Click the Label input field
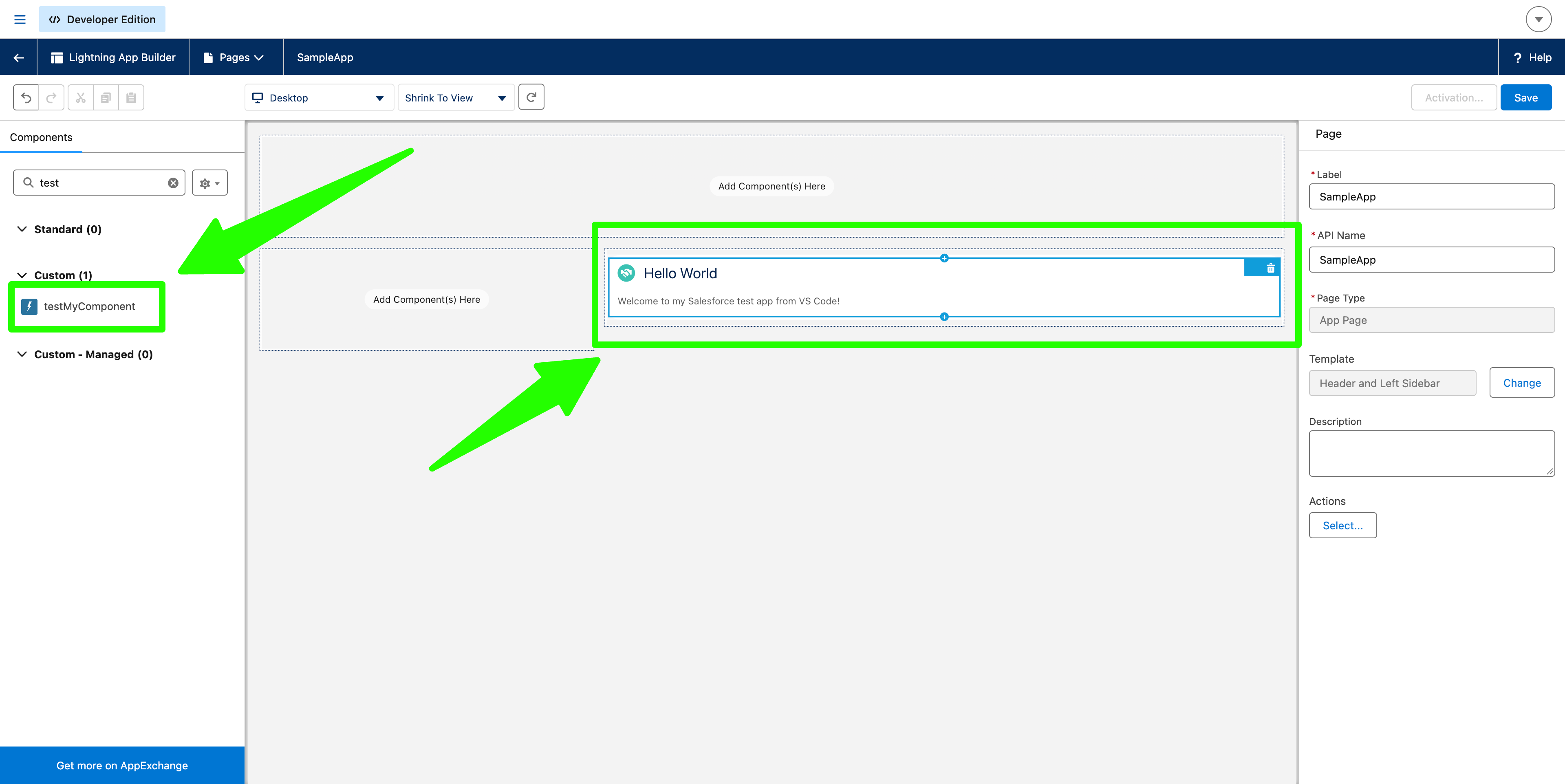 [x=1431, y=197]
